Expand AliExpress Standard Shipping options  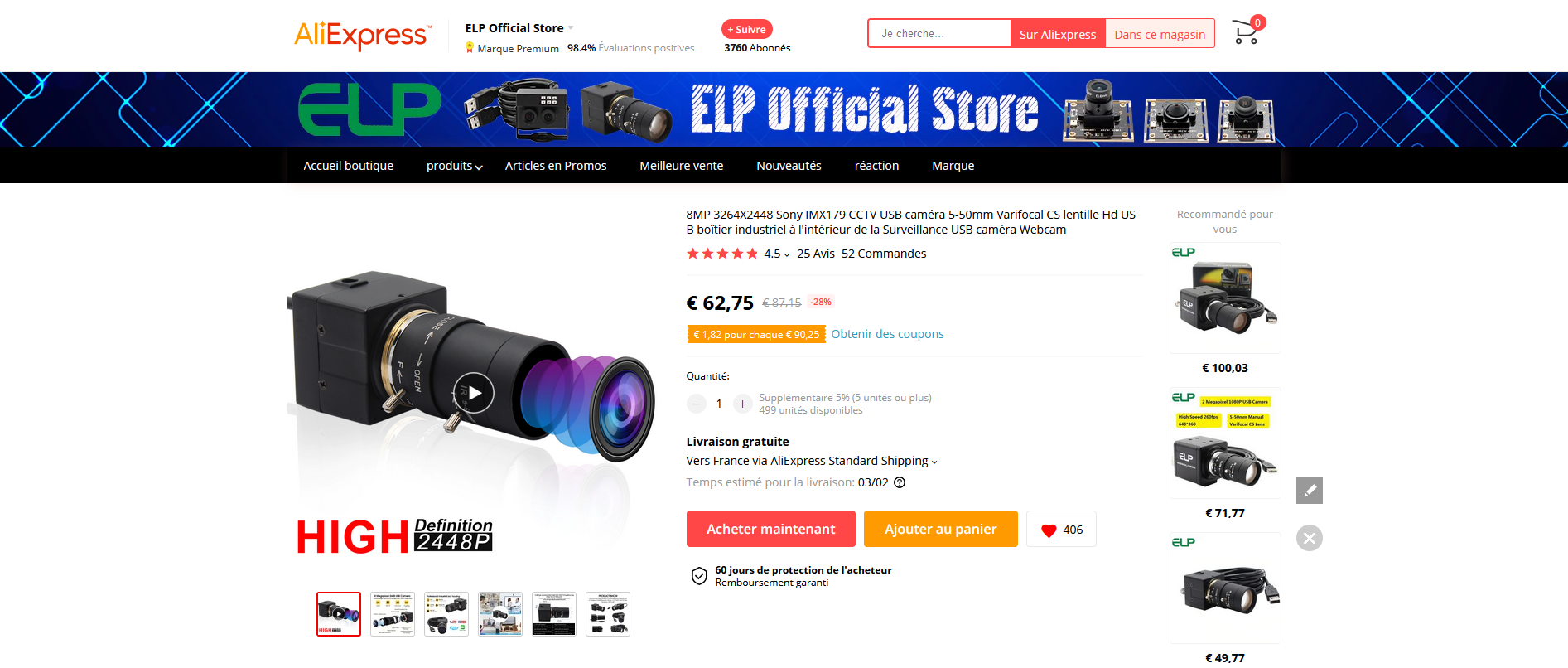click(x=934, y=462)
